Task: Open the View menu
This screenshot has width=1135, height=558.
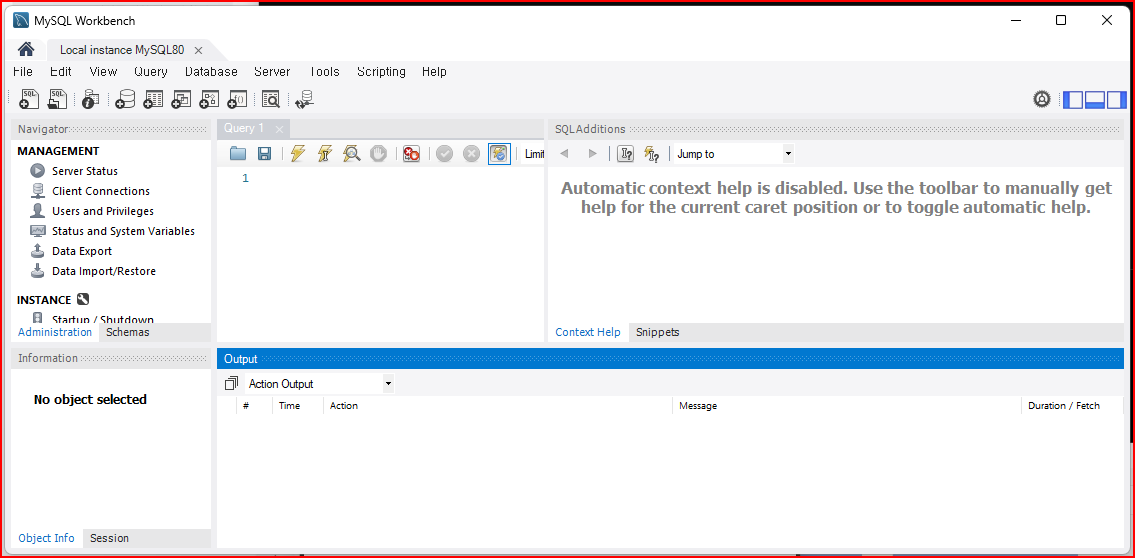Action: 104,72
